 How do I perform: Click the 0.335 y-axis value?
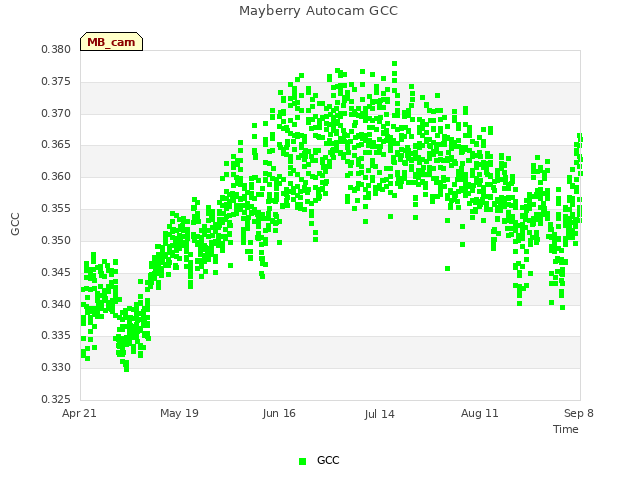[56, 336]
